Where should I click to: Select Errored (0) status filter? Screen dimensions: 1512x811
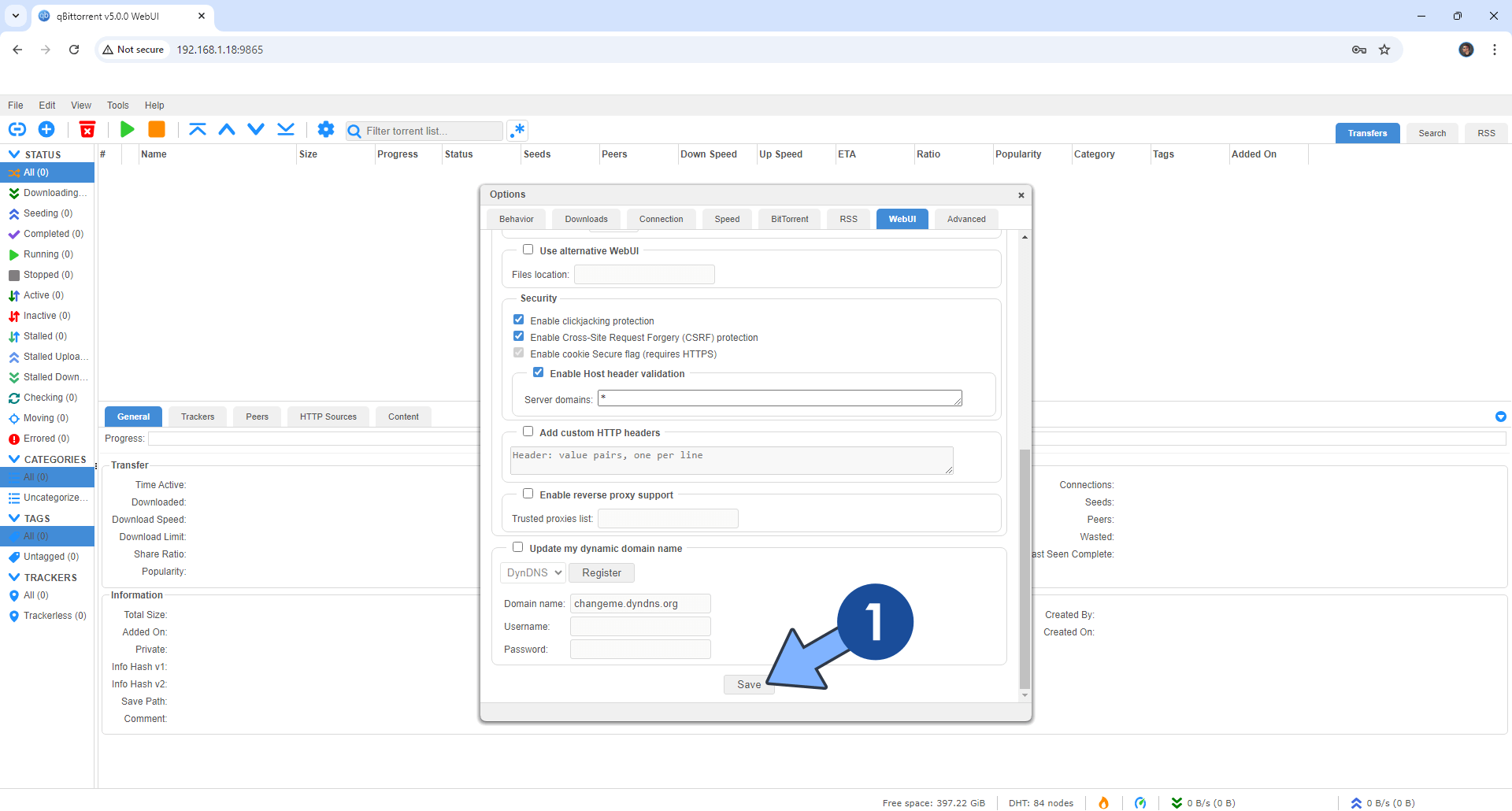(47, 439)
